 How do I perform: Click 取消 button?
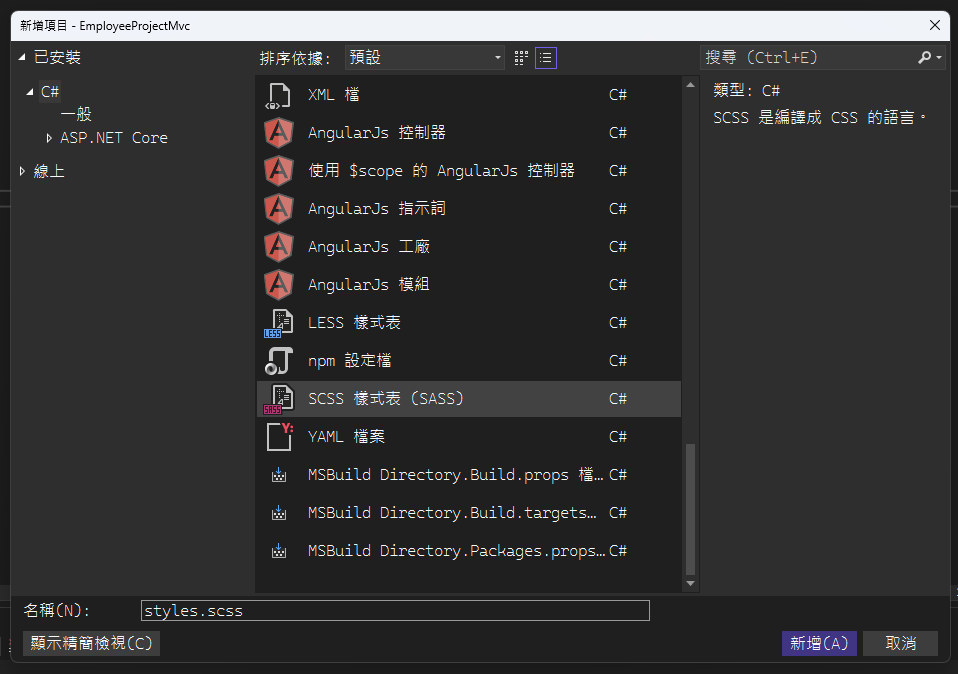click(x=900, y=643)
